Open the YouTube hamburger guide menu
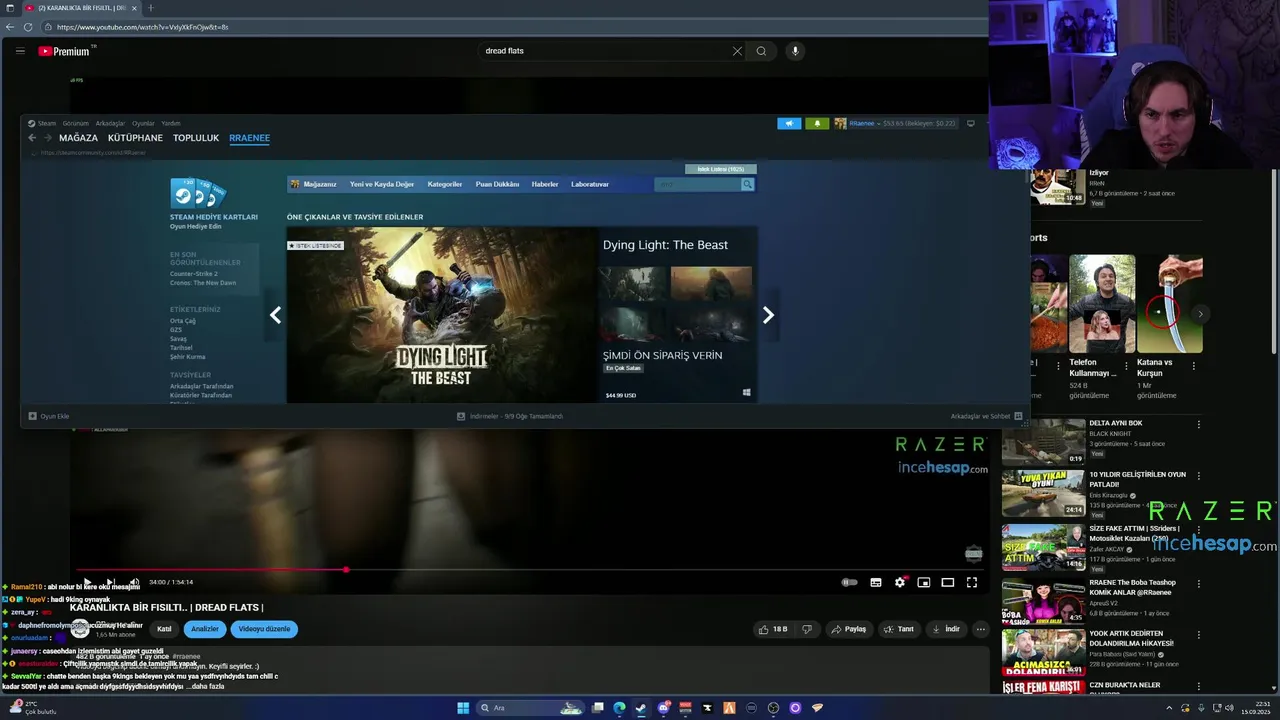The image size is (1280, 720). tap(20, 51)
